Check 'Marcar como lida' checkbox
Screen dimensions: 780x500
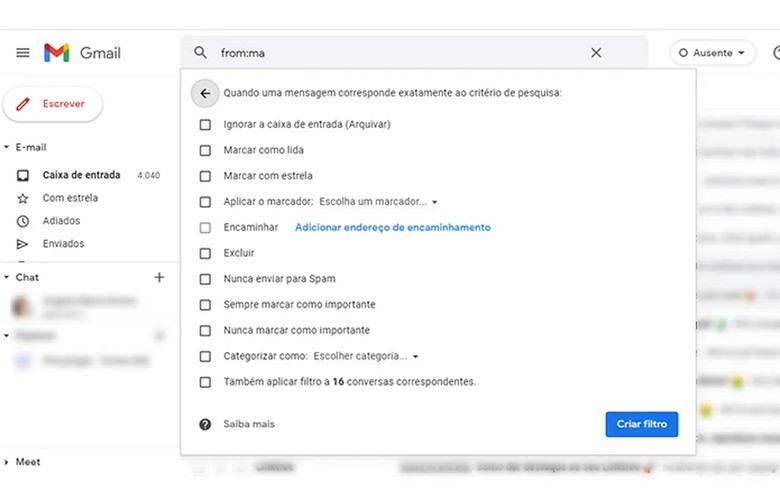point(205,150)
